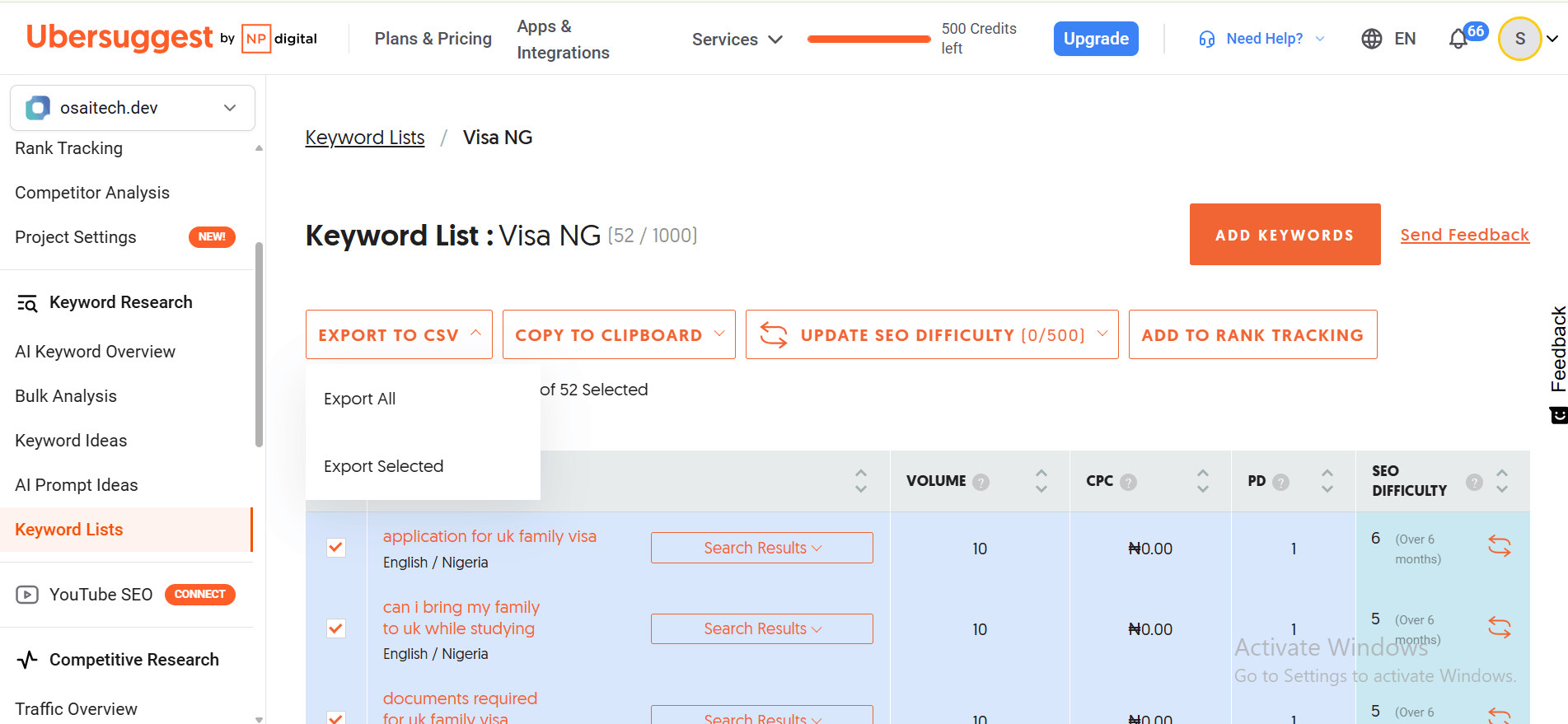Follow Keyword Lists breadcrumb link
The image size is (1568, 724).
click(x=365, y=138)
